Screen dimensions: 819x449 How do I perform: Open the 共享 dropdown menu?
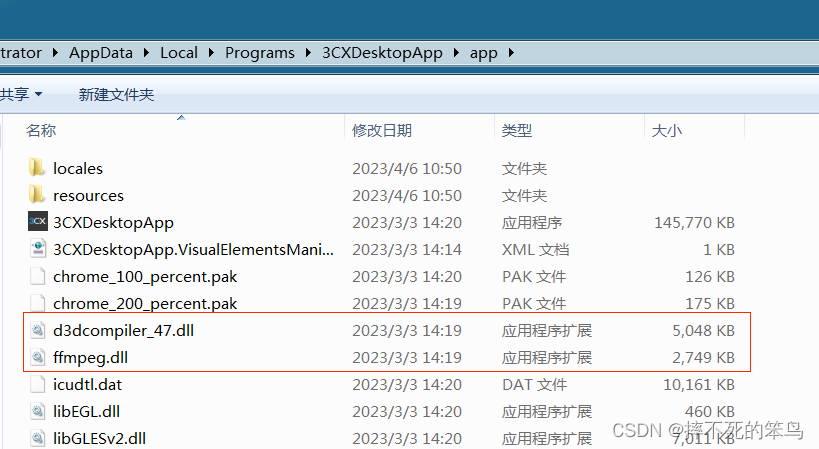(x=21, y=94)
